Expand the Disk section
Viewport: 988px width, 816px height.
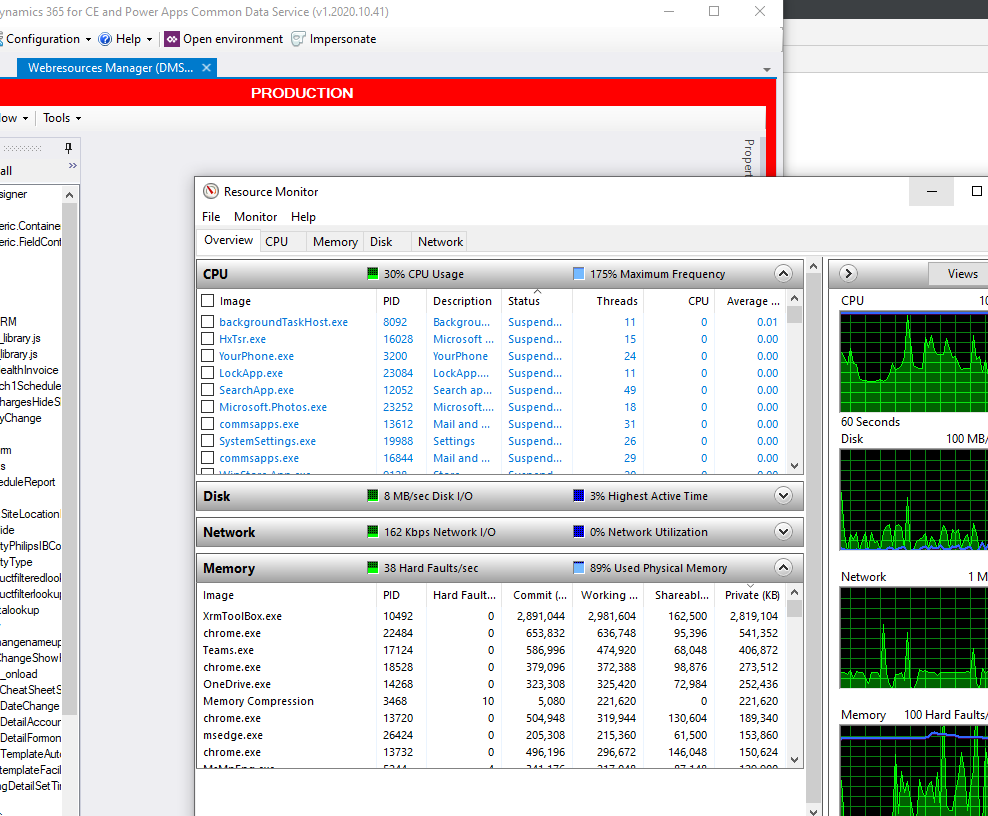pos(783,495)
